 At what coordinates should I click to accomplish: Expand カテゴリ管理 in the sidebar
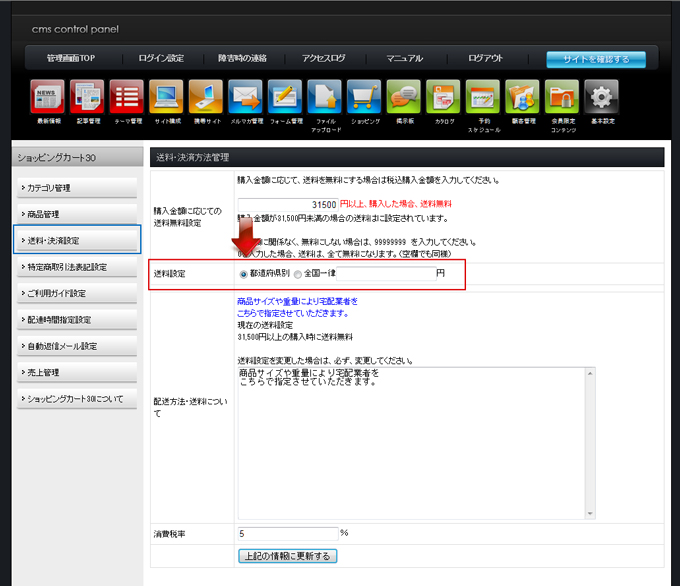77,188
